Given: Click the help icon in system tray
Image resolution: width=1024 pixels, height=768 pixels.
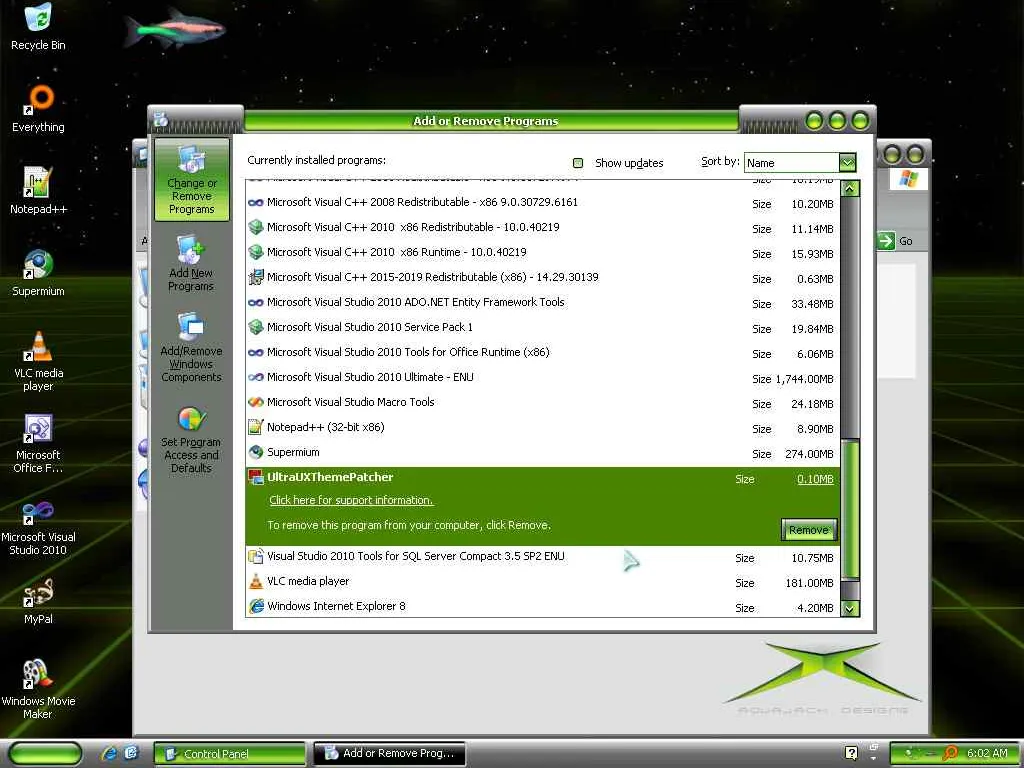Looking at the screenshot, I should pos(851,753).
